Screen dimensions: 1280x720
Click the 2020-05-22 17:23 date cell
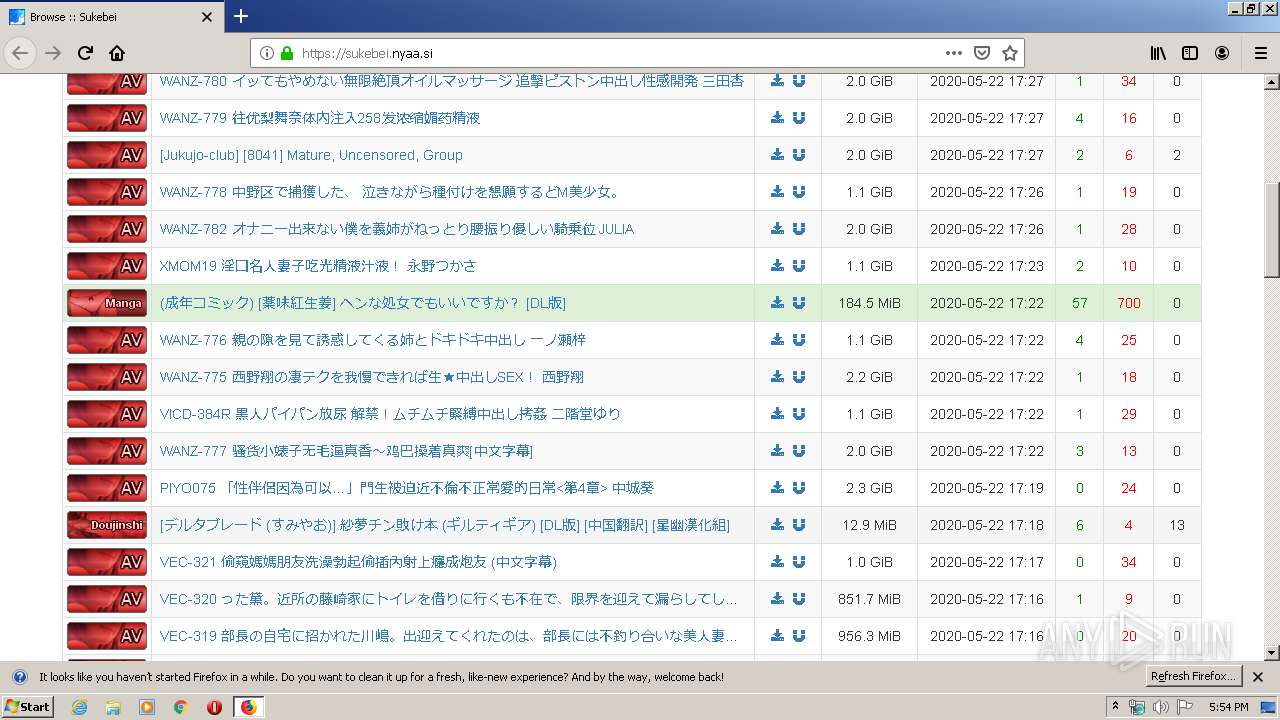tap(986, 266)
